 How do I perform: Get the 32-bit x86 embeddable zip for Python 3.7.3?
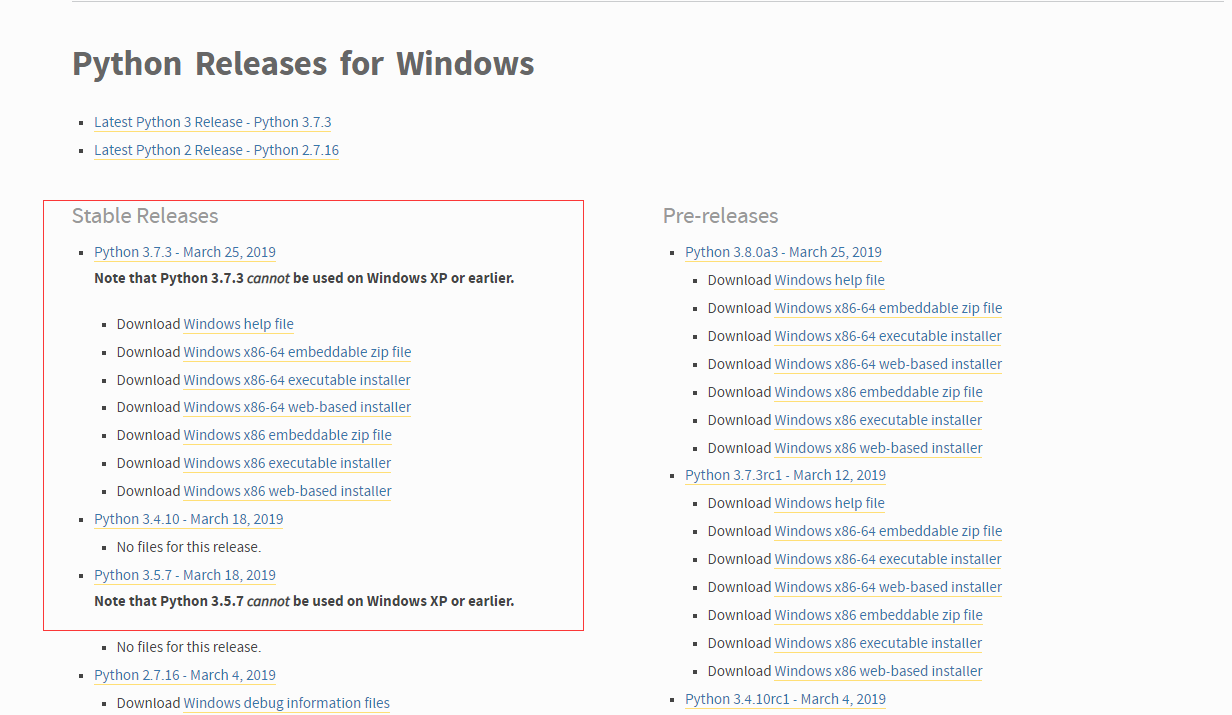tap(288, 435)
